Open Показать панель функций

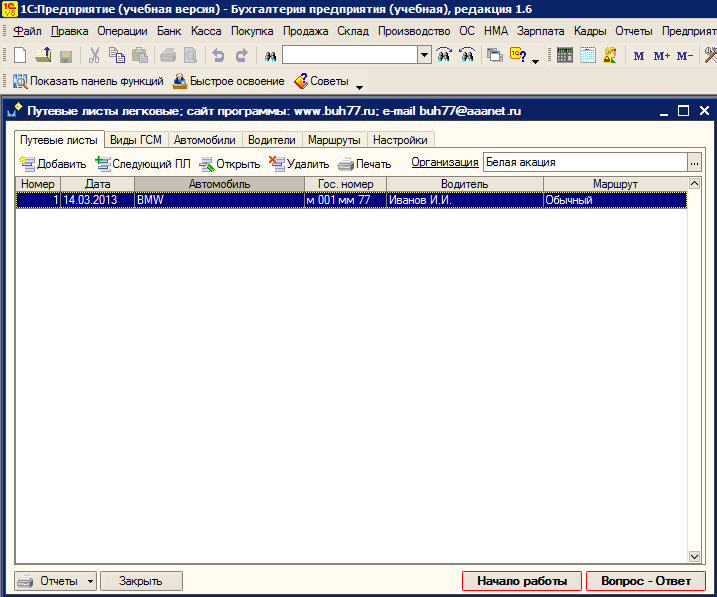tap(82, 81)
